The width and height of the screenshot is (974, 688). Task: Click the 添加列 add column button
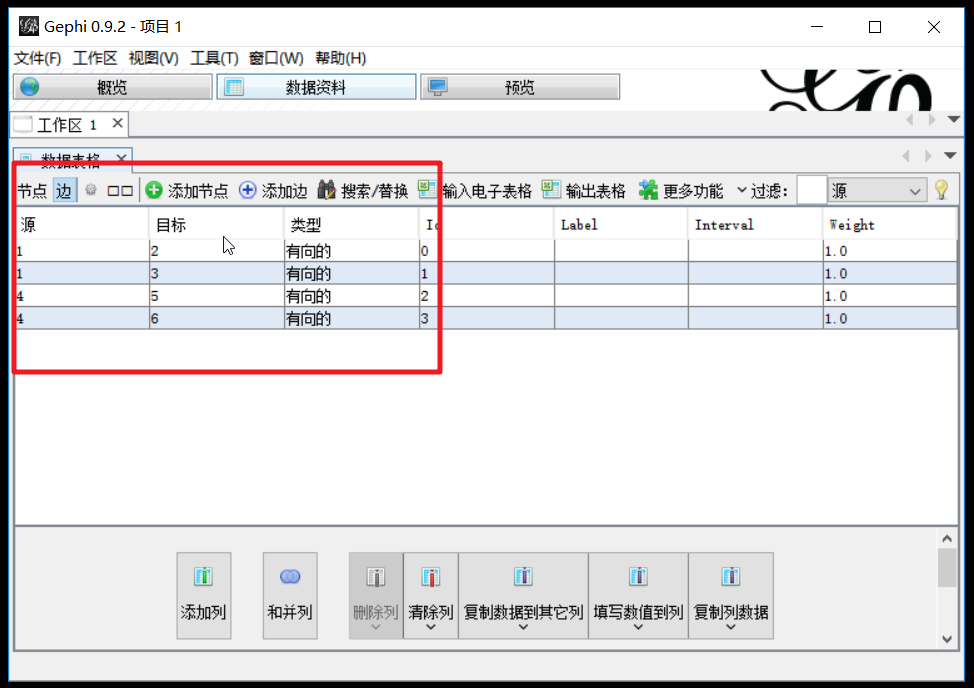[204, 595]
